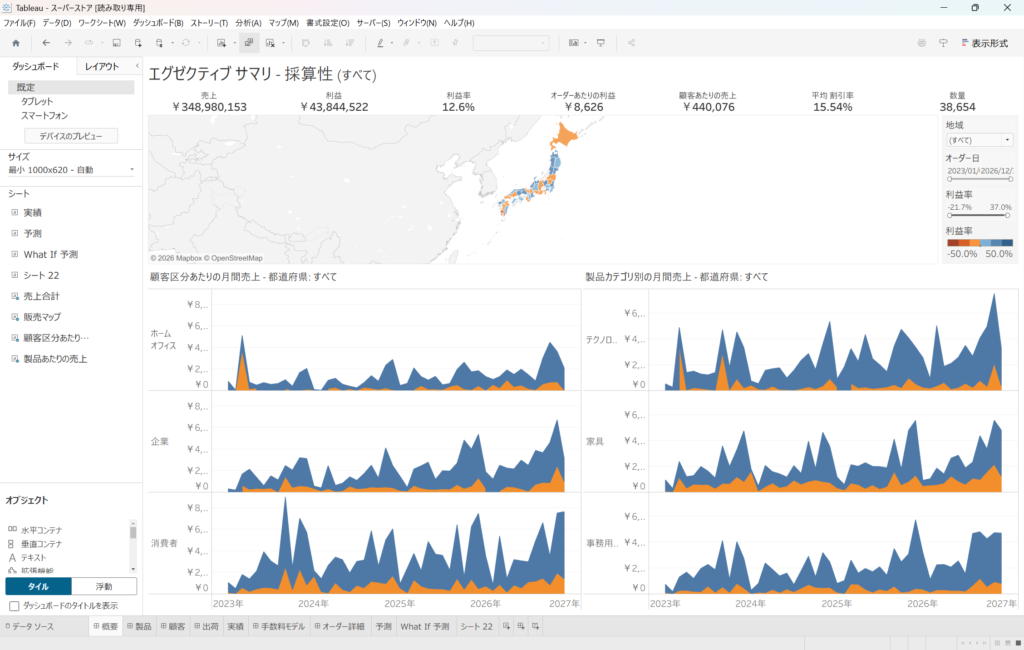Switch to the レイアウト tab
This screenshot has width=1024, height=650.
pyautogui.click(x=103, y=66)
